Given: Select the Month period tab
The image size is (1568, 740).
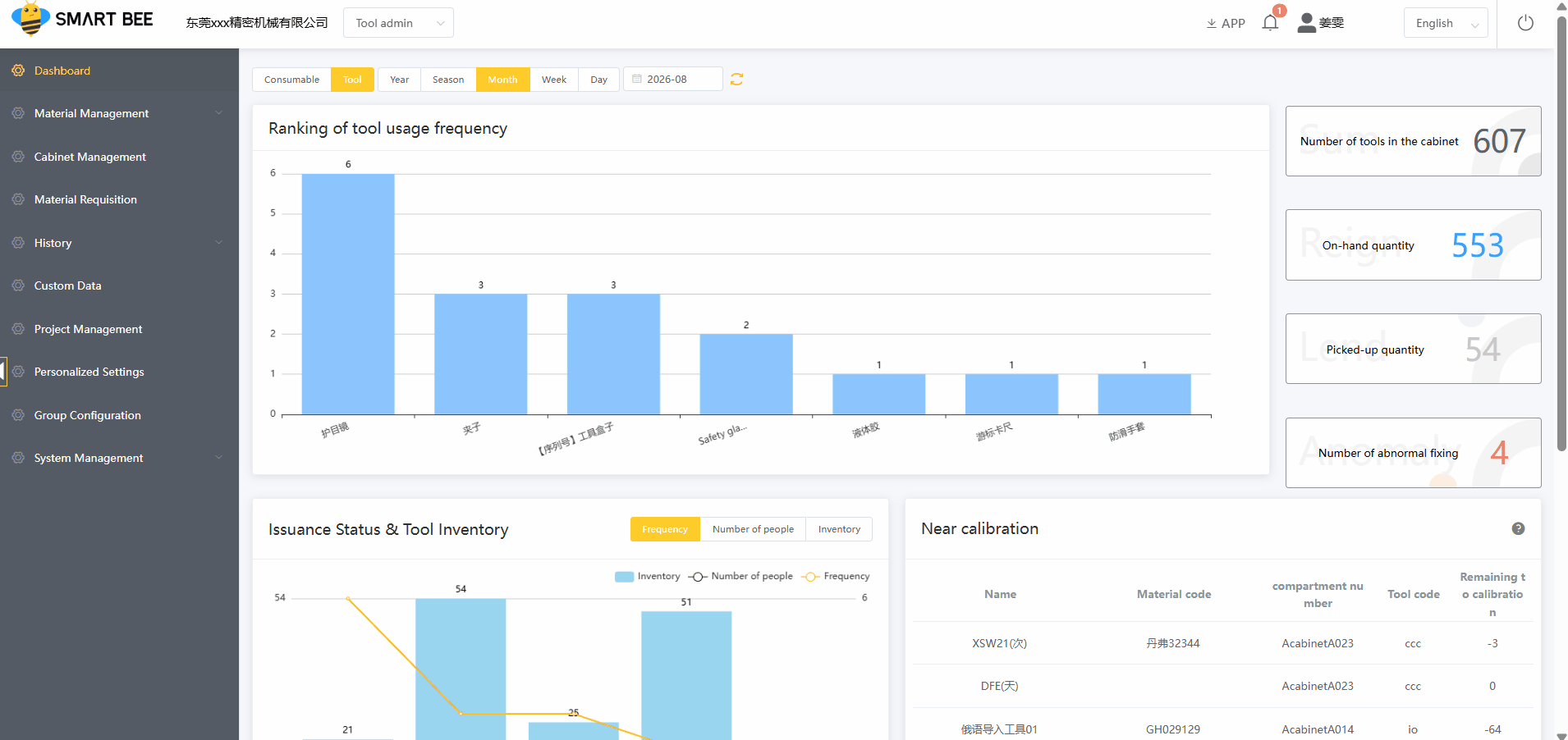Looking at the screenshot, I should [x=502, y=80].
